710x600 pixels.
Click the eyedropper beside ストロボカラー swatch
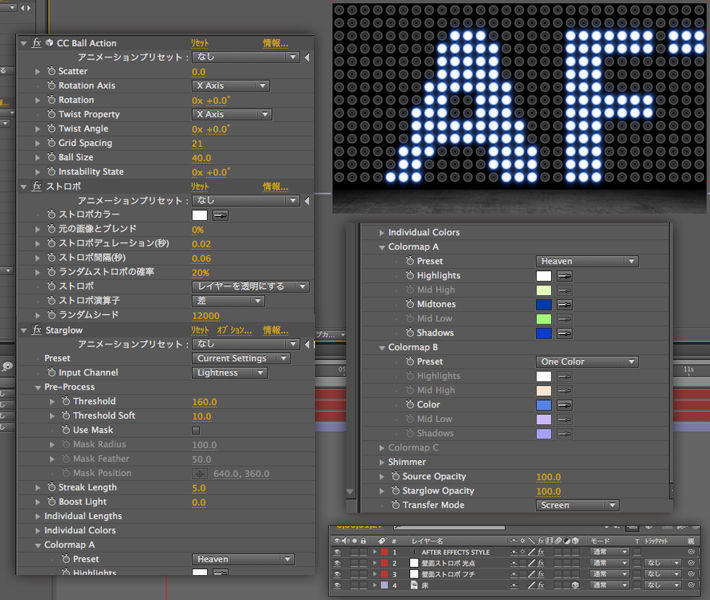click(x=220, y=215)
